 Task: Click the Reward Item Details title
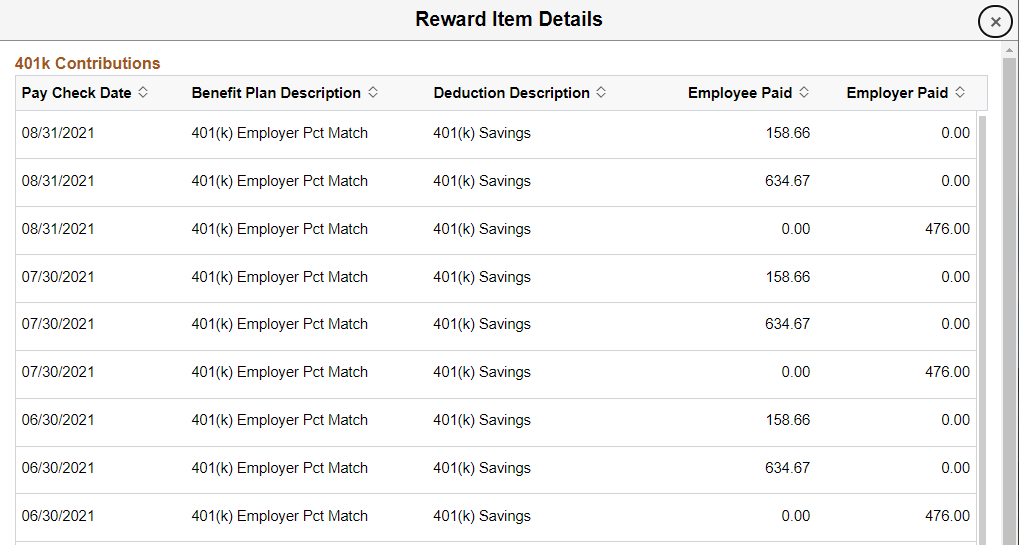tap(509, 19)
